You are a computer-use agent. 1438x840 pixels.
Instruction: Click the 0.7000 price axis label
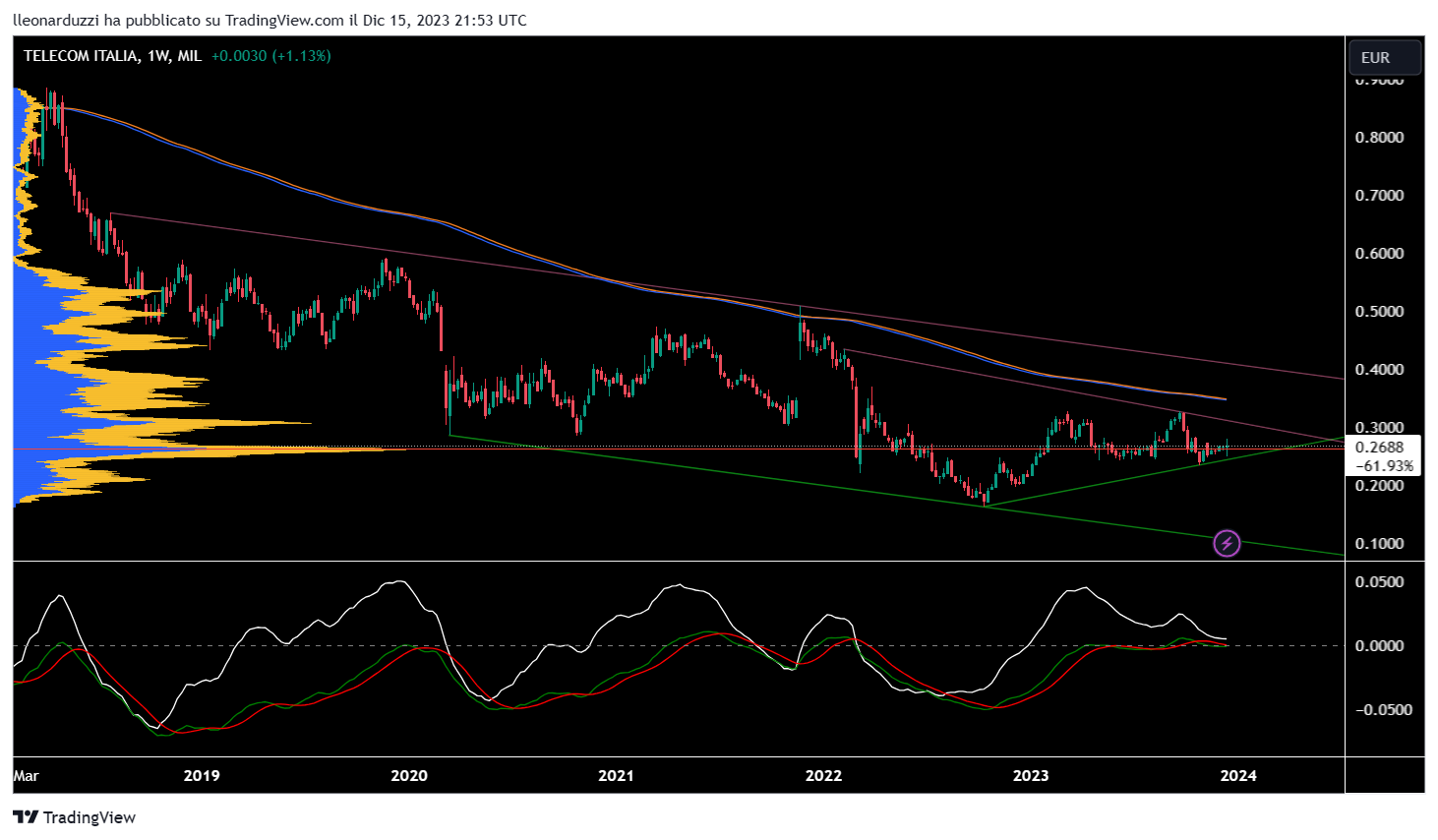(1380, 196)
